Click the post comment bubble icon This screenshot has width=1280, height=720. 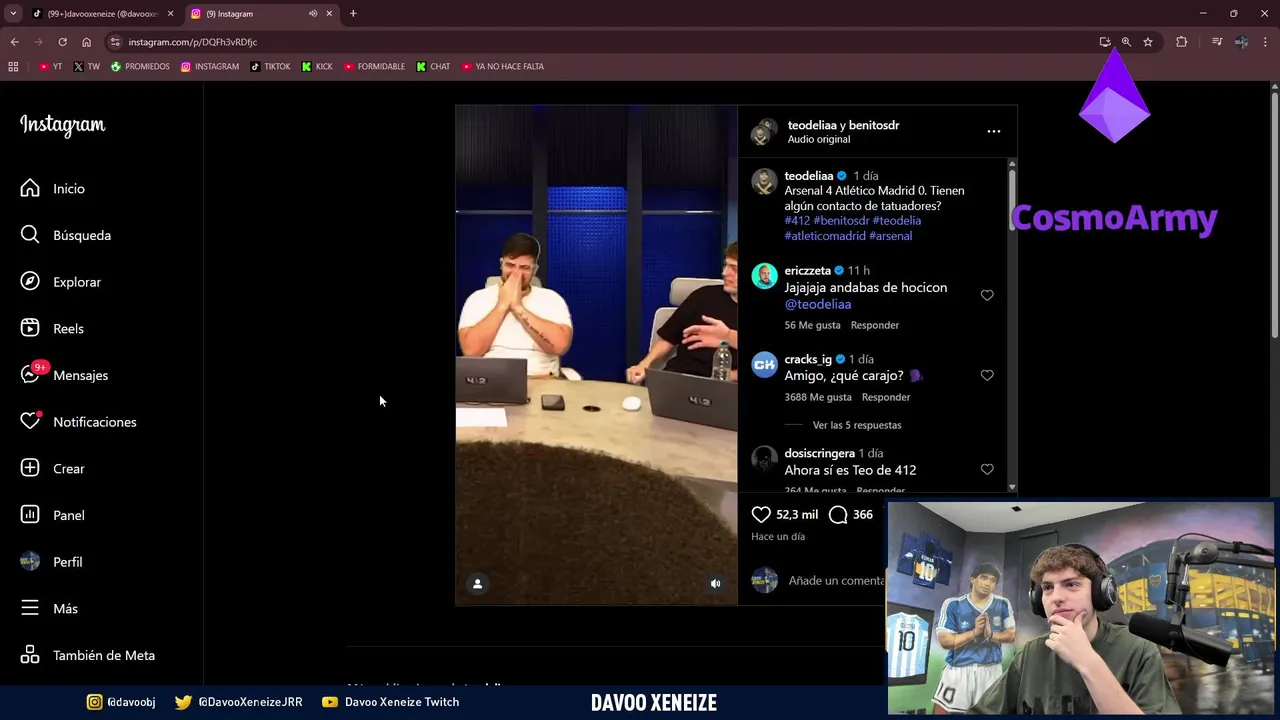tap(838, 514)
